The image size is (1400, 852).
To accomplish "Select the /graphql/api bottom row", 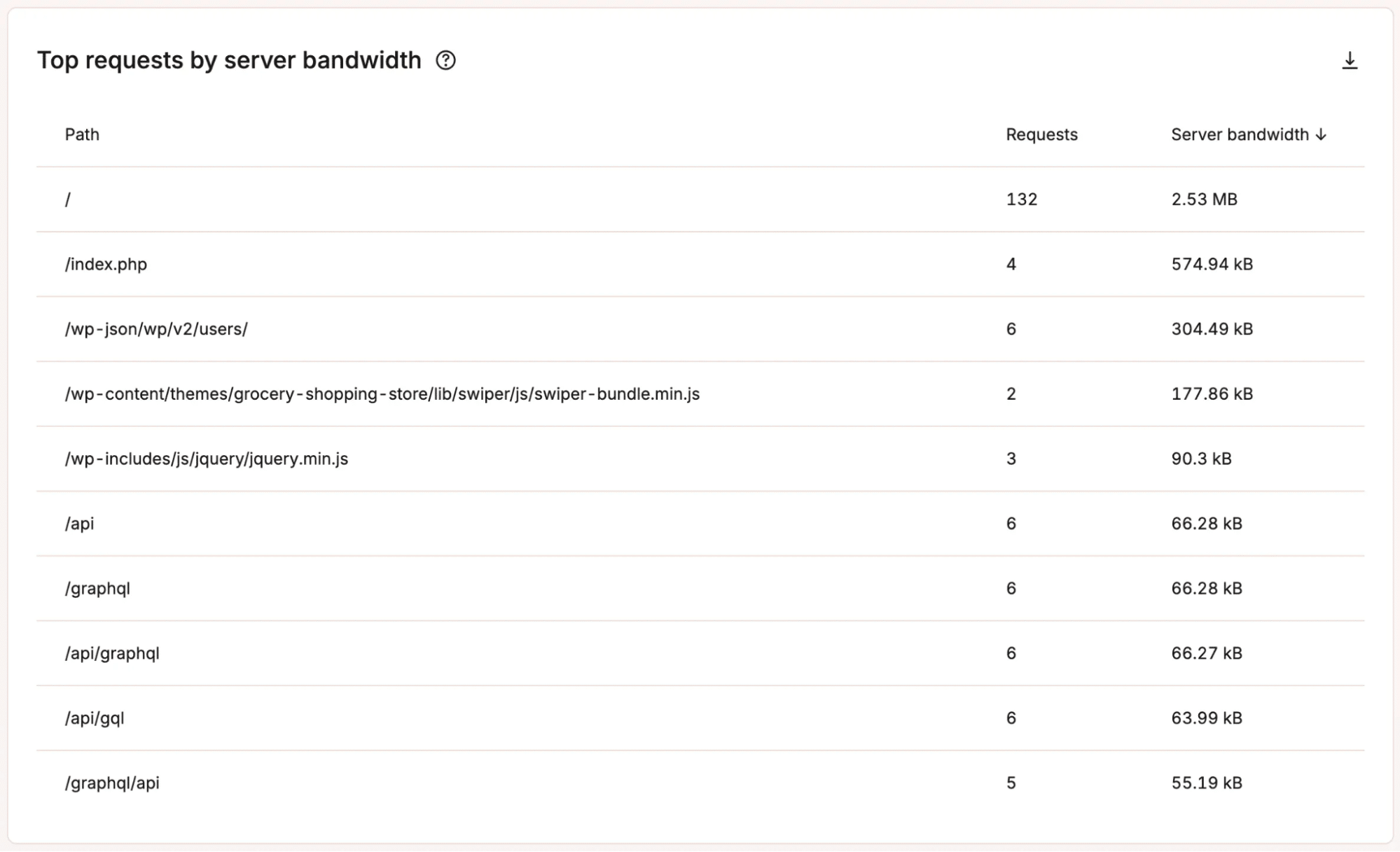I will (113, 783).
